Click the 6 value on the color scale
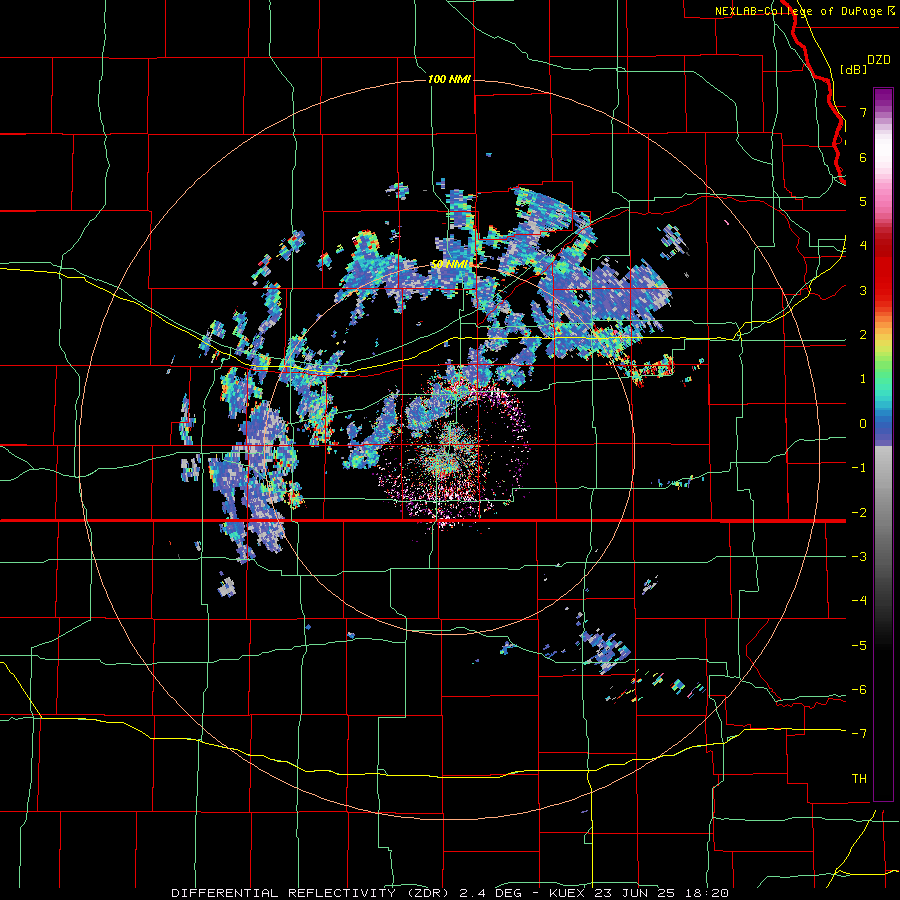This screenshot has width=900, height=900. pyautogui.click(x=863, y=157)
